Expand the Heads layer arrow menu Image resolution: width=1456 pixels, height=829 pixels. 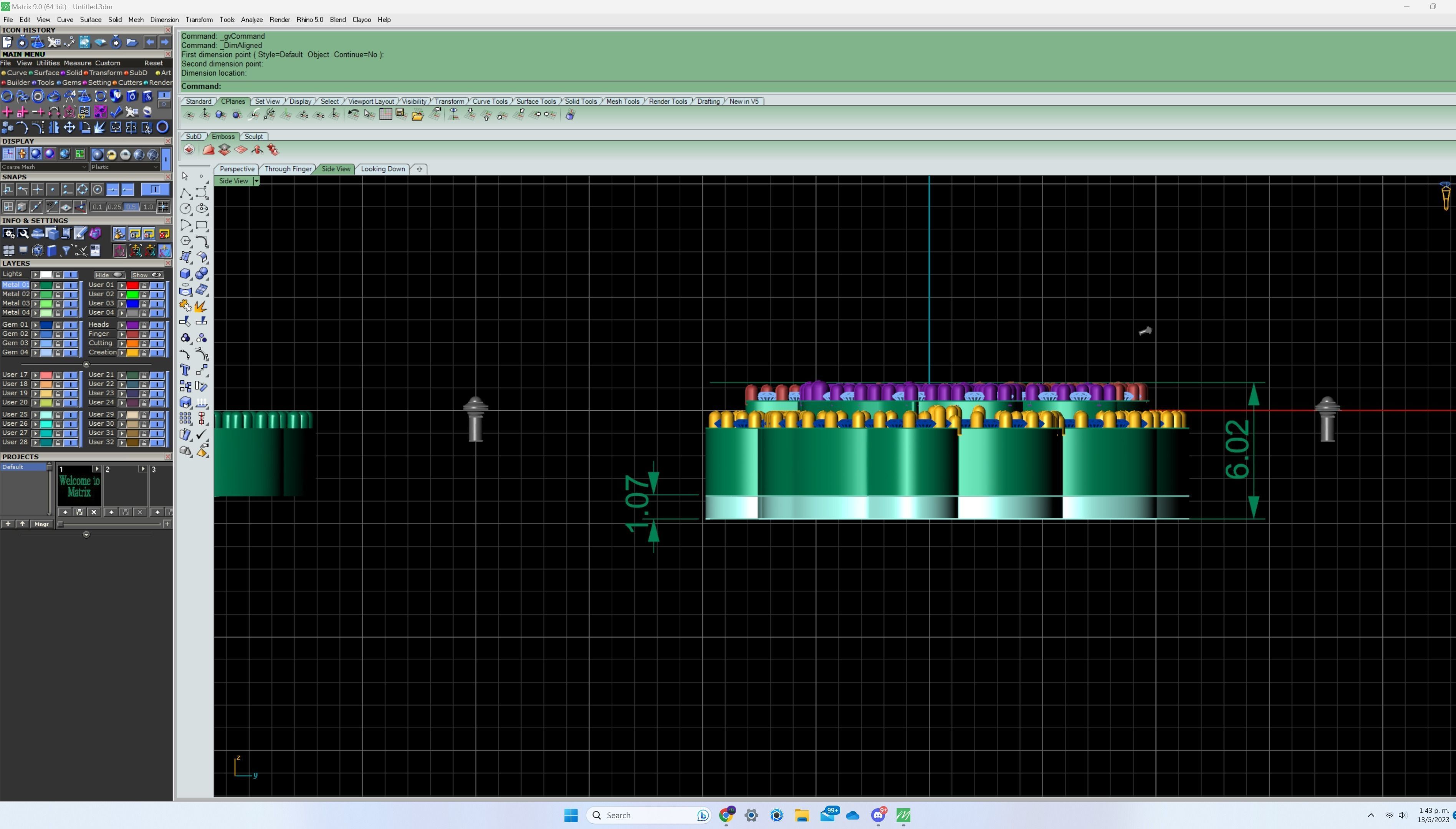pos(121,325)
